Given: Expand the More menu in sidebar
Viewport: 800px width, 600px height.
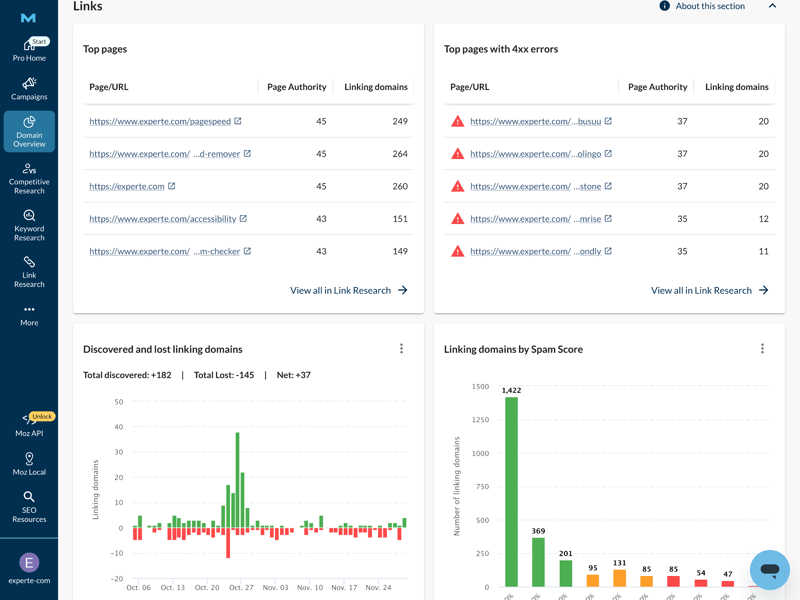Looking at the screenshot, I should [29, 314].
